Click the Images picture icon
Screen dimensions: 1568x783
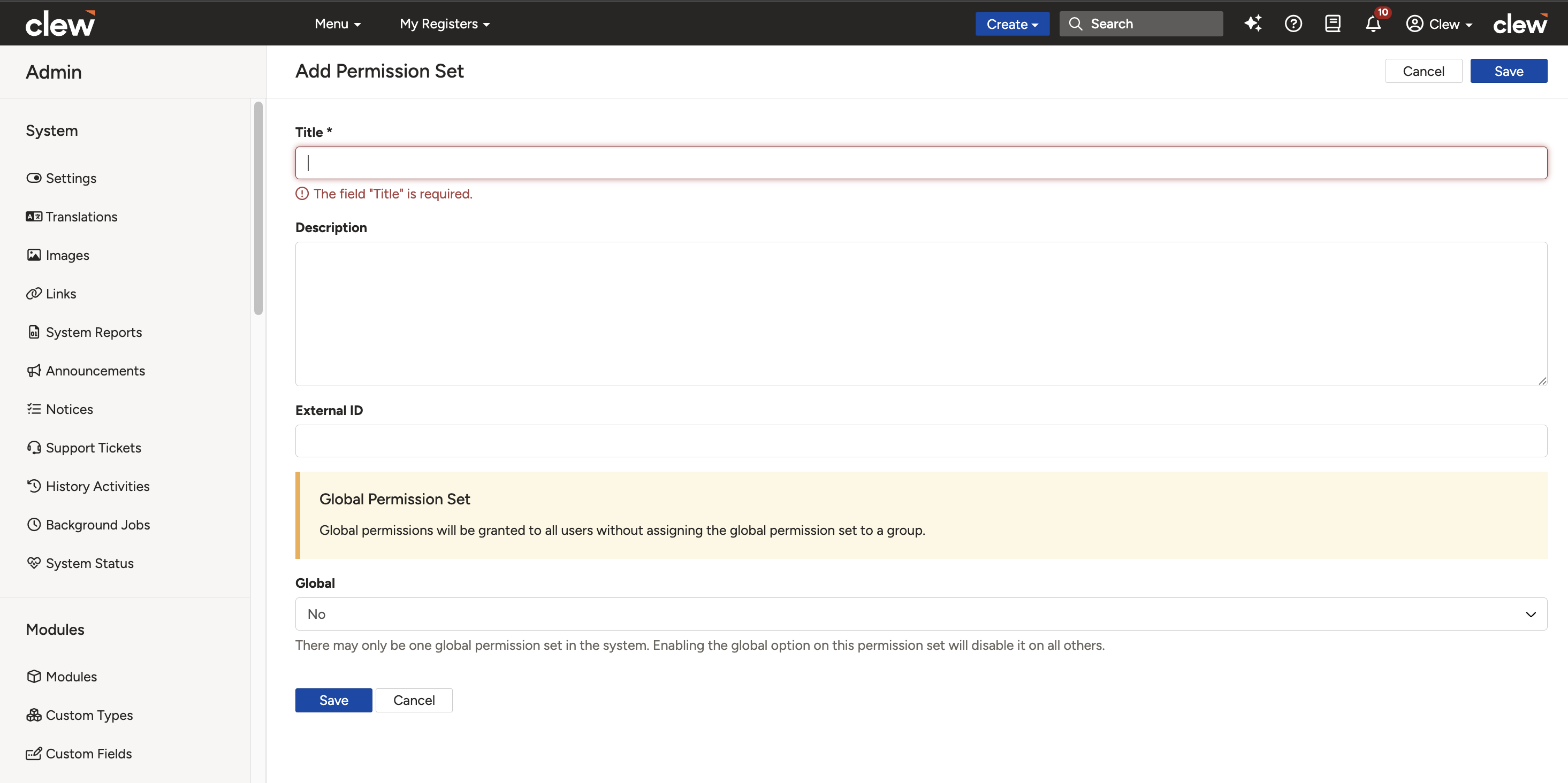tap(34, 255)
